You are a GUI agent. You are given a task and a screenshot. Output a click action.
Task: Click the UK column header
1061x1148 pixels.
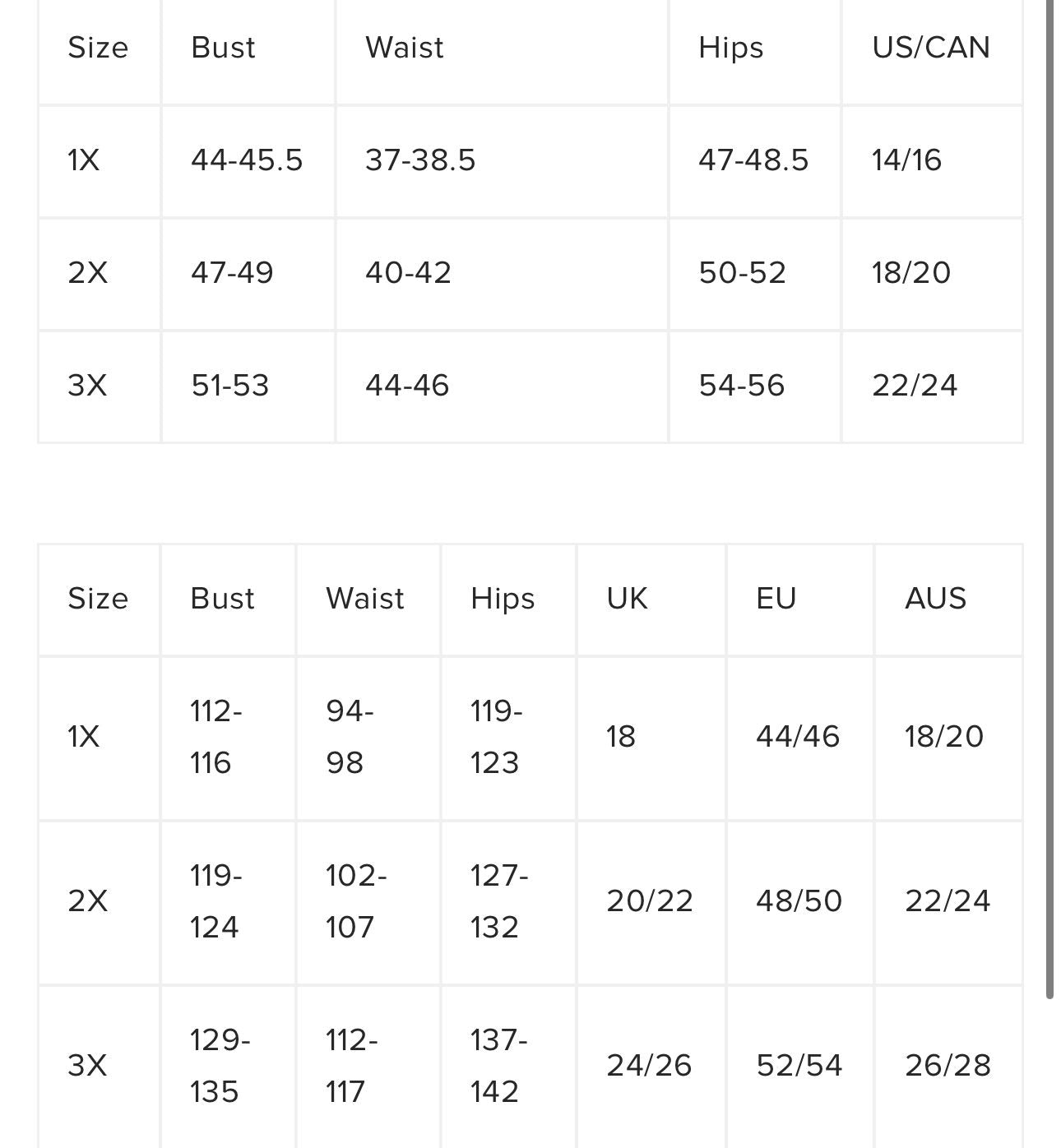coord(627,599)
